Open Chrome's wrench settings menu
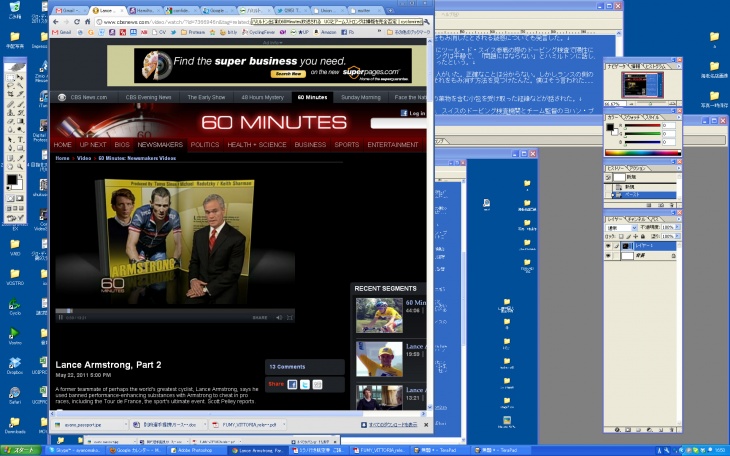The width and height of the screenshot is (730, 456). tap(427, 21)
